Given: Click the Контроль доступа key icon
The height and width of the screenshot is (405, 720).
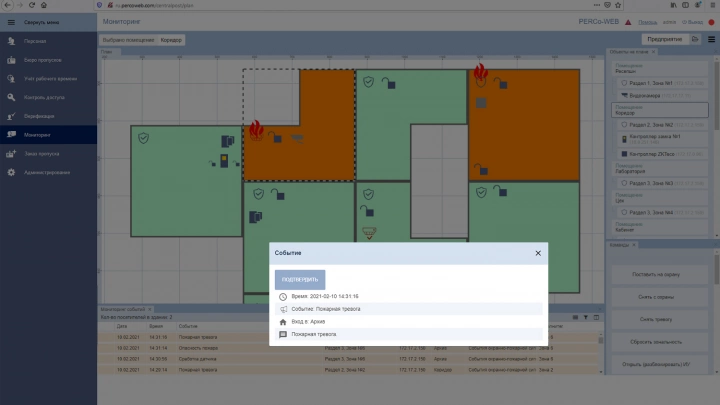Looking at the screenshot, I should pyautogui.click(x=11, y=97).
